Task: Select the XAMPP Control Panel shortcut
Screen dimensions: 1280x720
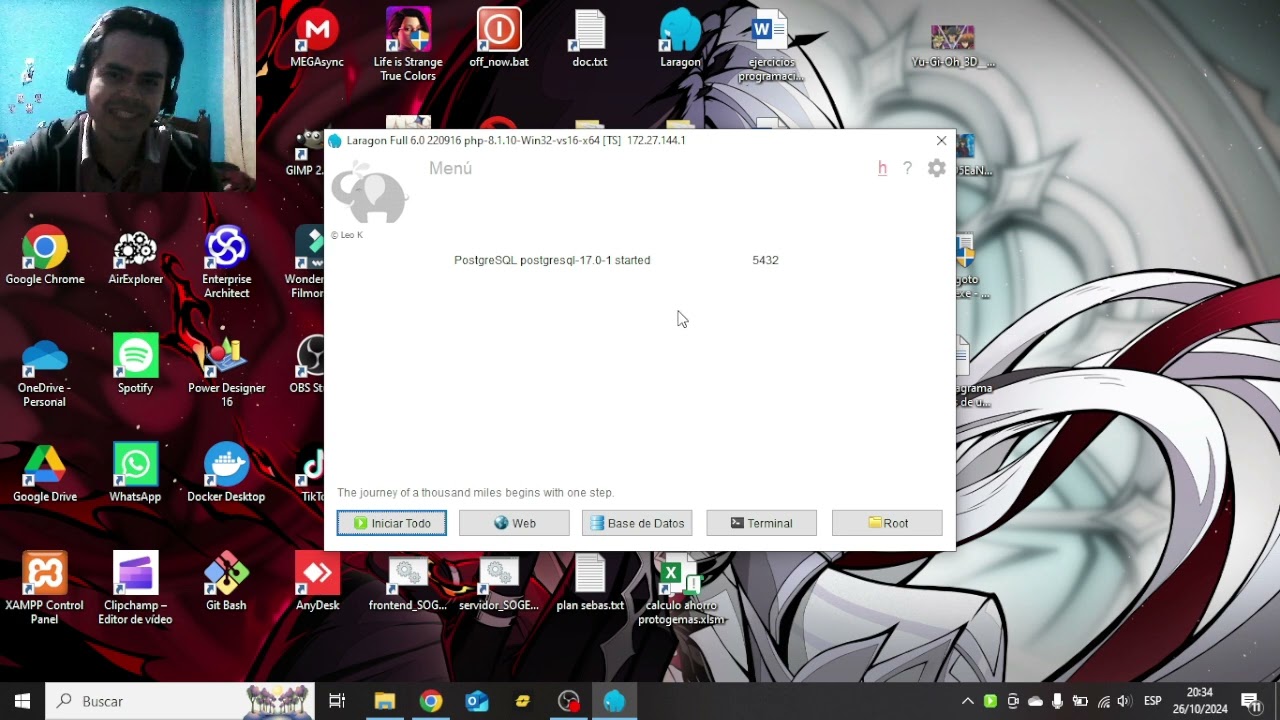Action: tap(45, 589)
